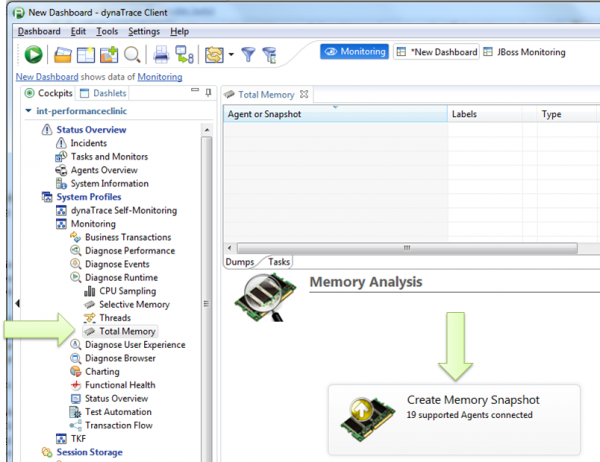This screenshot has width=600, height=462.
Task: Sort by Agent or Snapshot column
Action: (x=335, y=114)
